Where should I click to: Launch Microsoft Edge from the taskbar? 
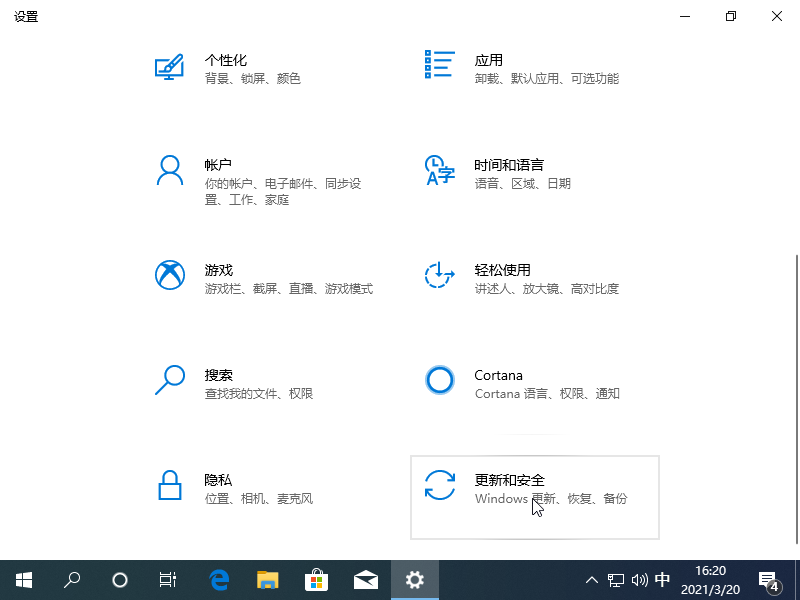[x=219, y=580]
